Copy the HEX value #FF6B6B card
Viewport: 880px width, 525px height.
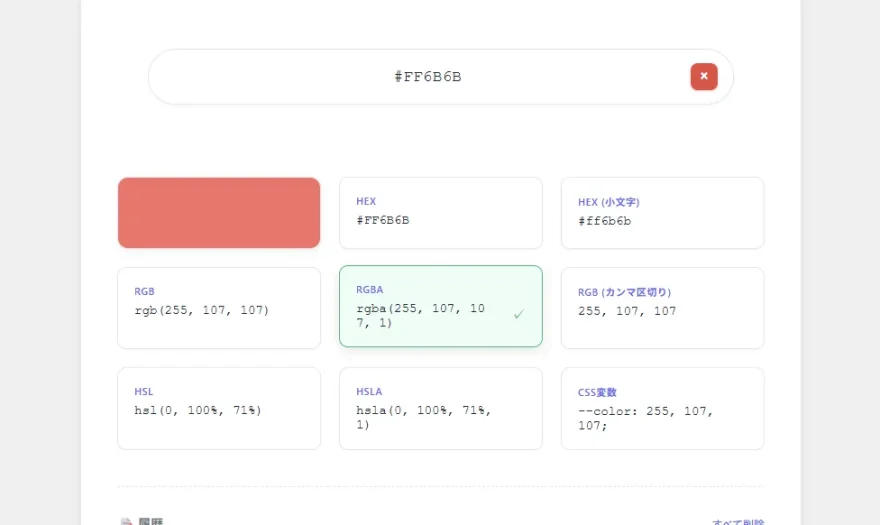[440, 213]
